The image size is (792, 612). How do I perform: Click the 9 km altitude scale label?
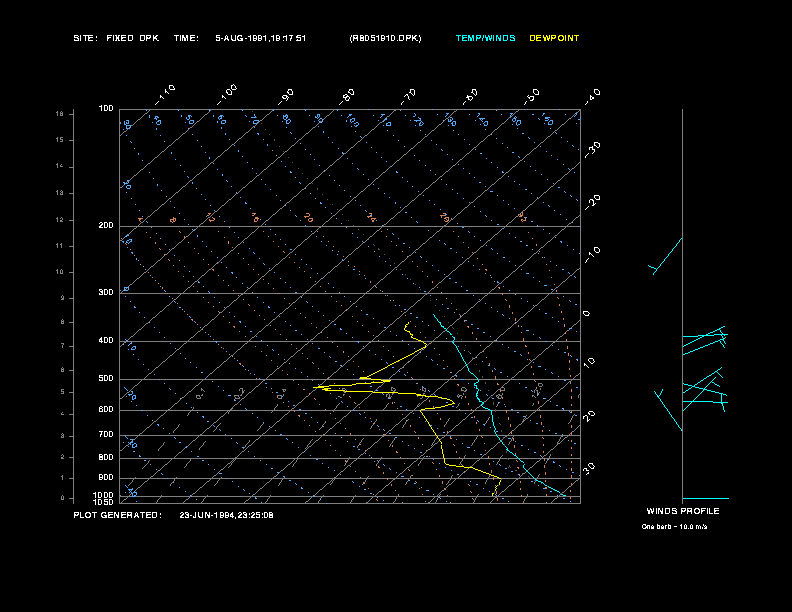(x=63, y=298)
